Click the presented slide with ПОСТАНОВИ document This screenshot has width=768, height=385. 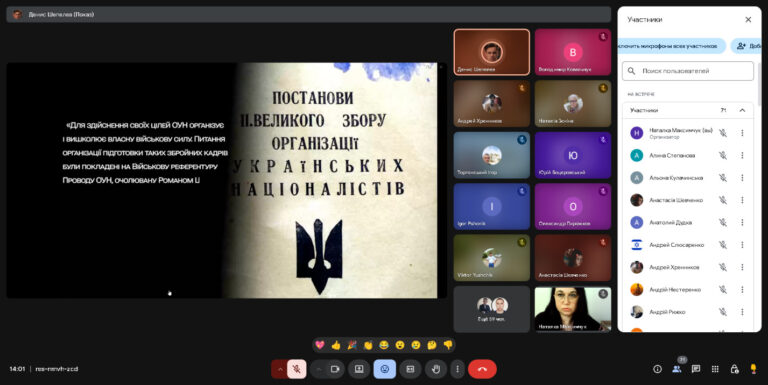pos(226,180)
